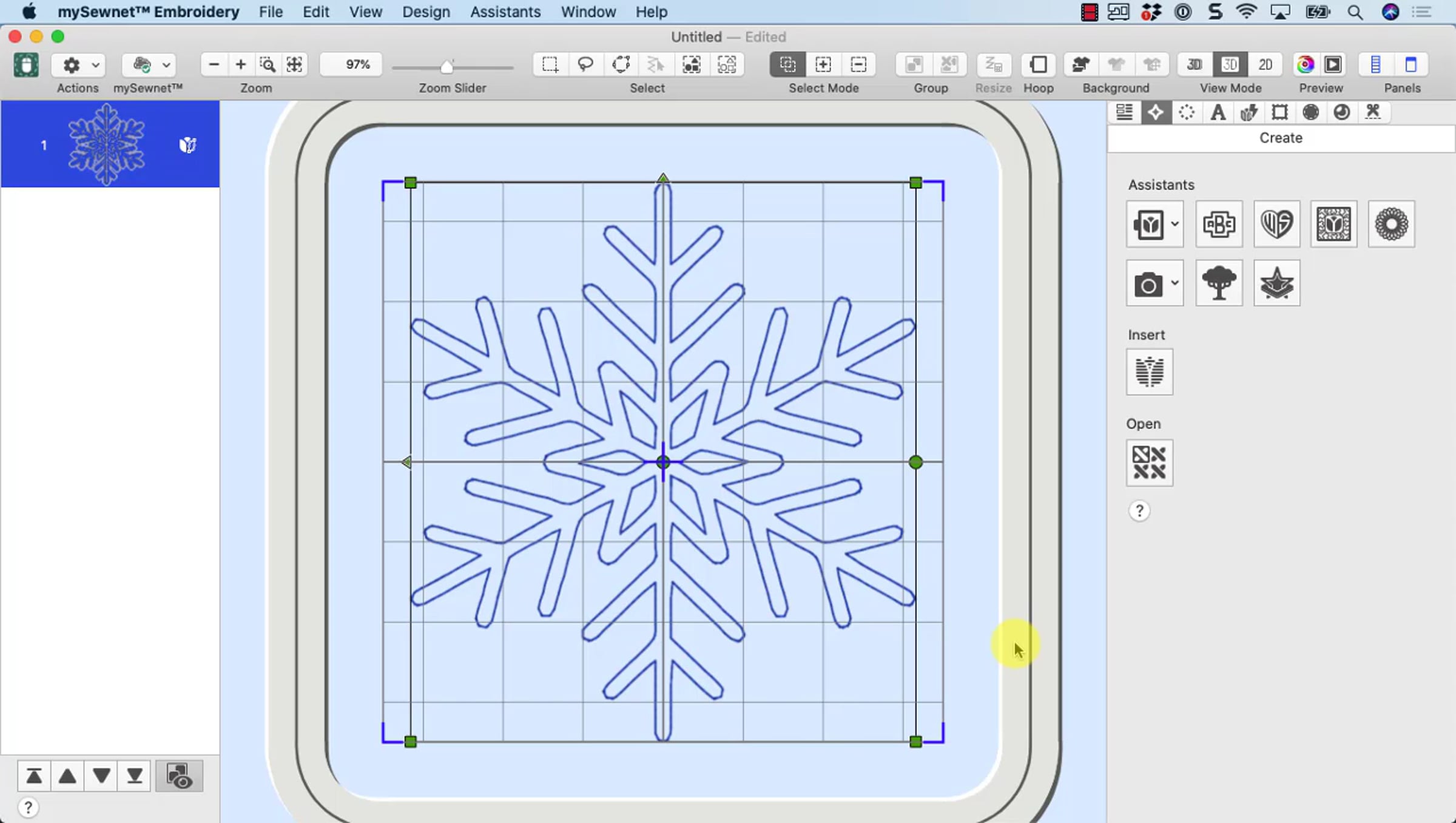This screenshot has height=823, width=1456.
Task: Click the help button in Create panel
Action: click(1139, 511)
